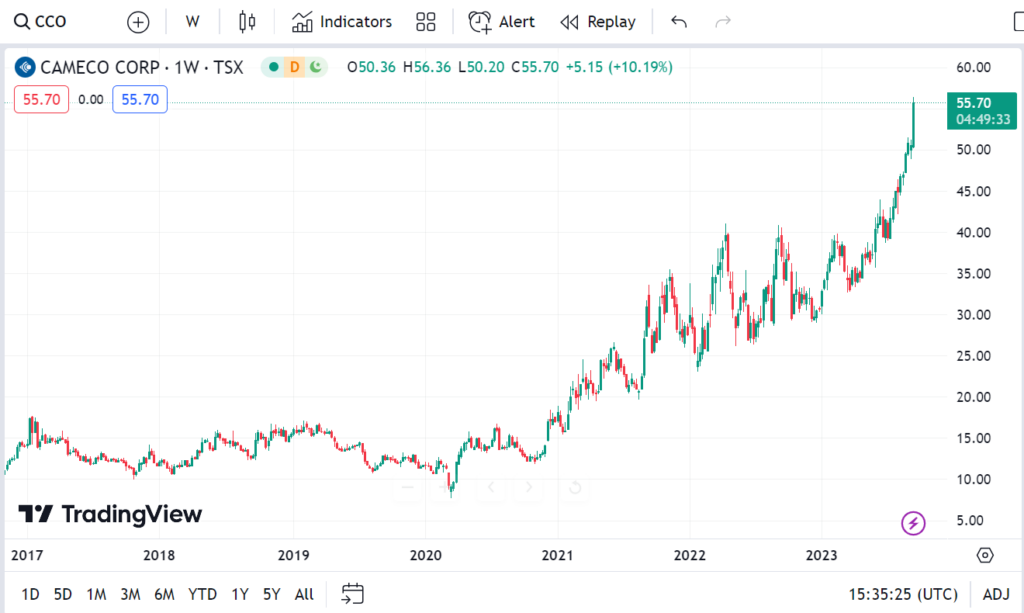Set the date range to 1D
The height and width of the screenshot is (613, 1024).
tap(30, 594)
